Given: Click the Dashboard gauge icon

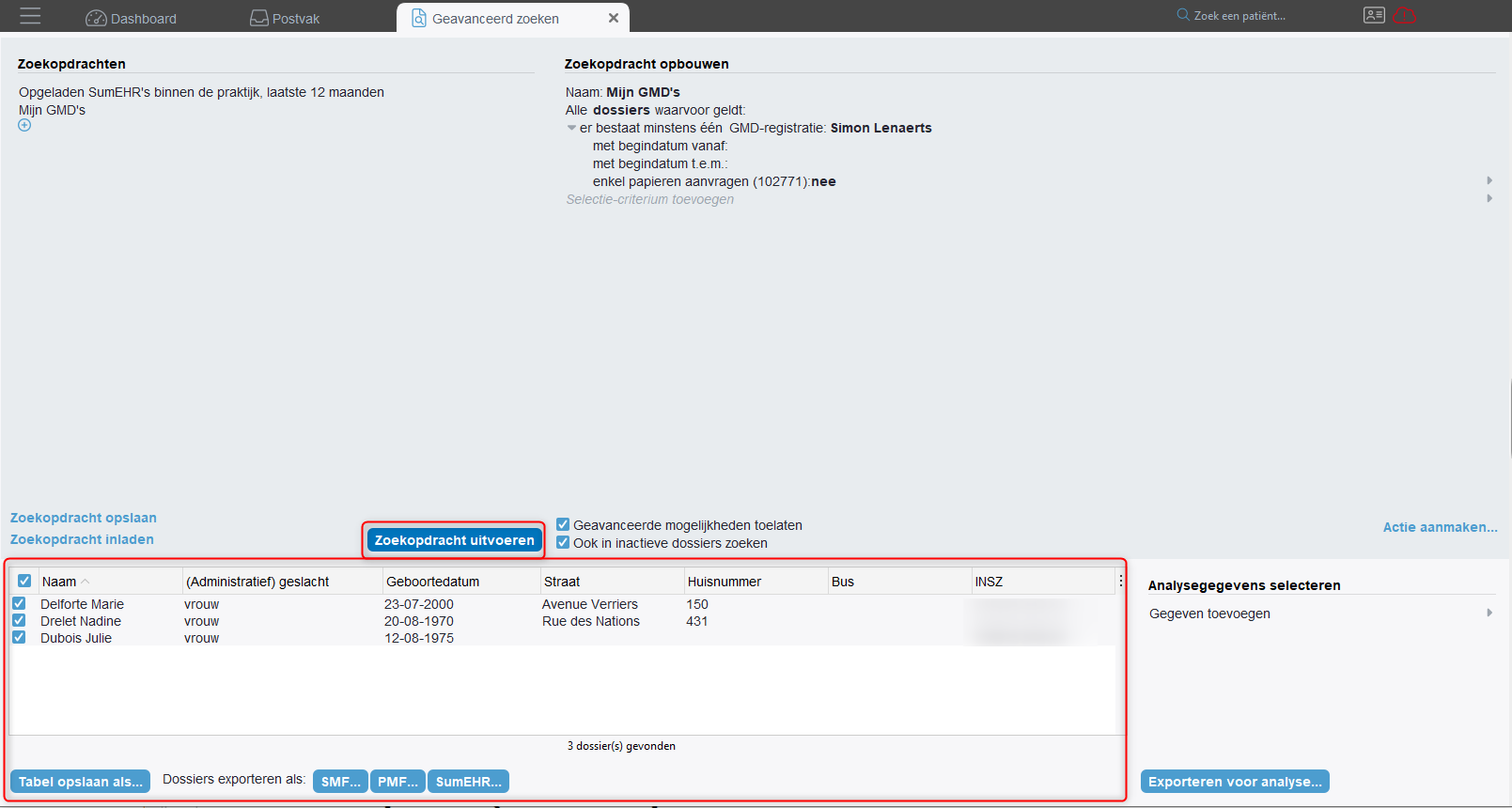Looking at the screenshot, I should [96, 18].
